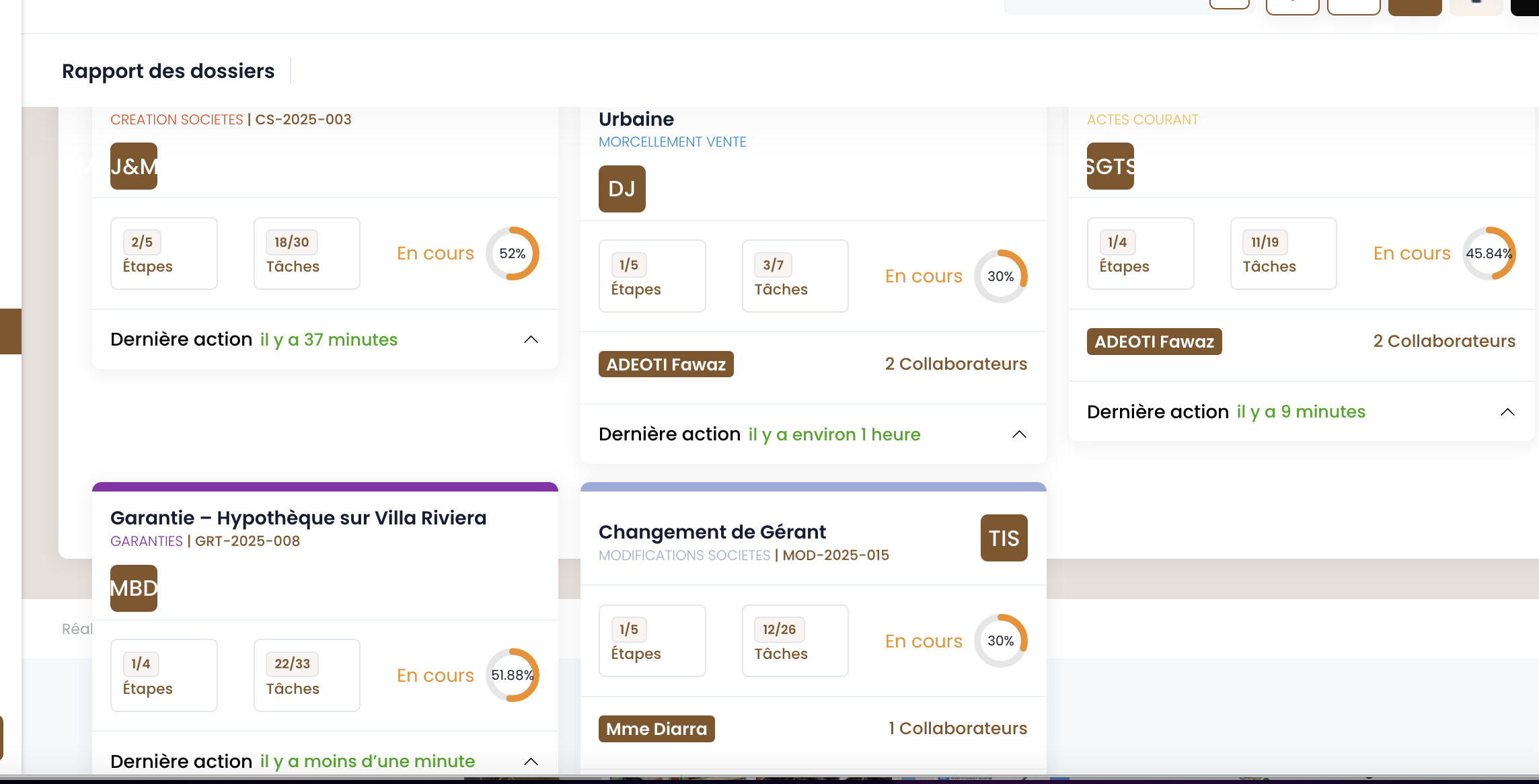This screenshot has height=784, width=1539.
Task: Collapse the 'il y a 9 minutes' section
Action: pos(1507,412)
